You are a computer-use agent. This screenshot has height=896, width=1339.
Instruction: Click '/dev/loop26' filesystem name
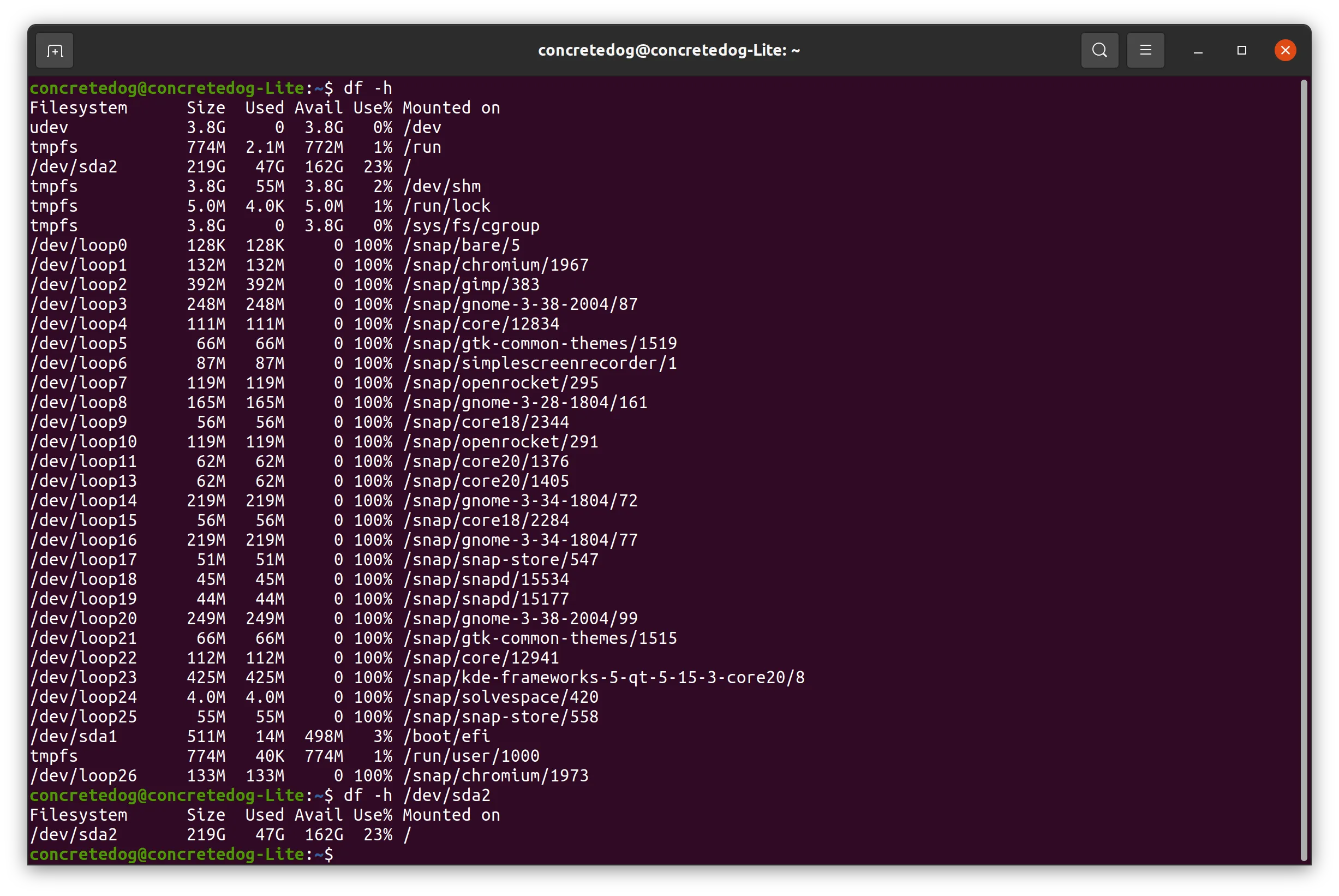tap(83, 775)
